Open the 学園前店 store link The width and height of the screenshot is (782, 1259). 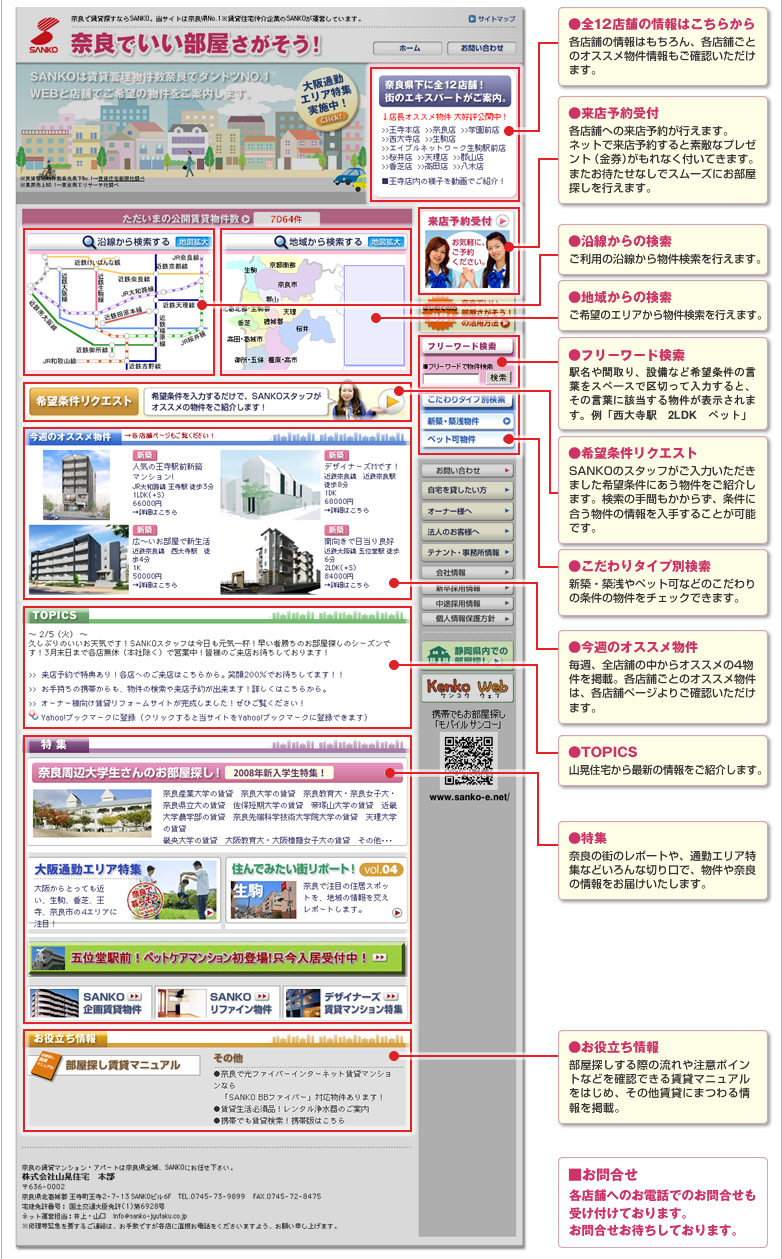point(481,130)
